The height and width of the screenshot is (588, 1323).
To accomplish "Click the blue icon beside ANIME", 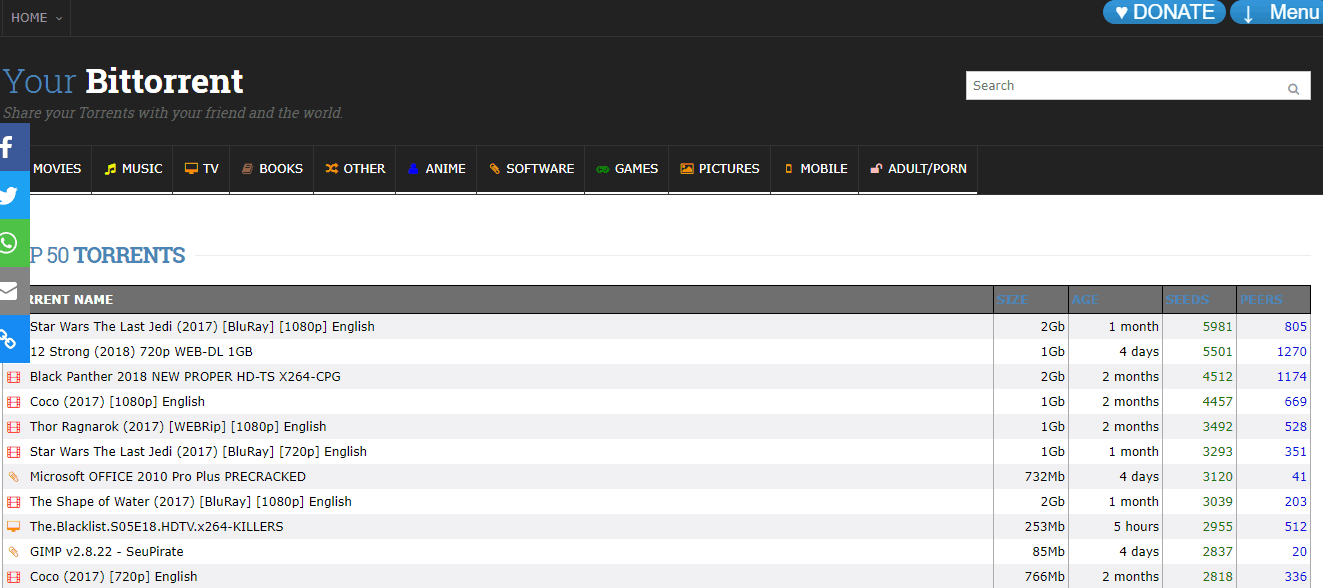I will pos(413,169).
